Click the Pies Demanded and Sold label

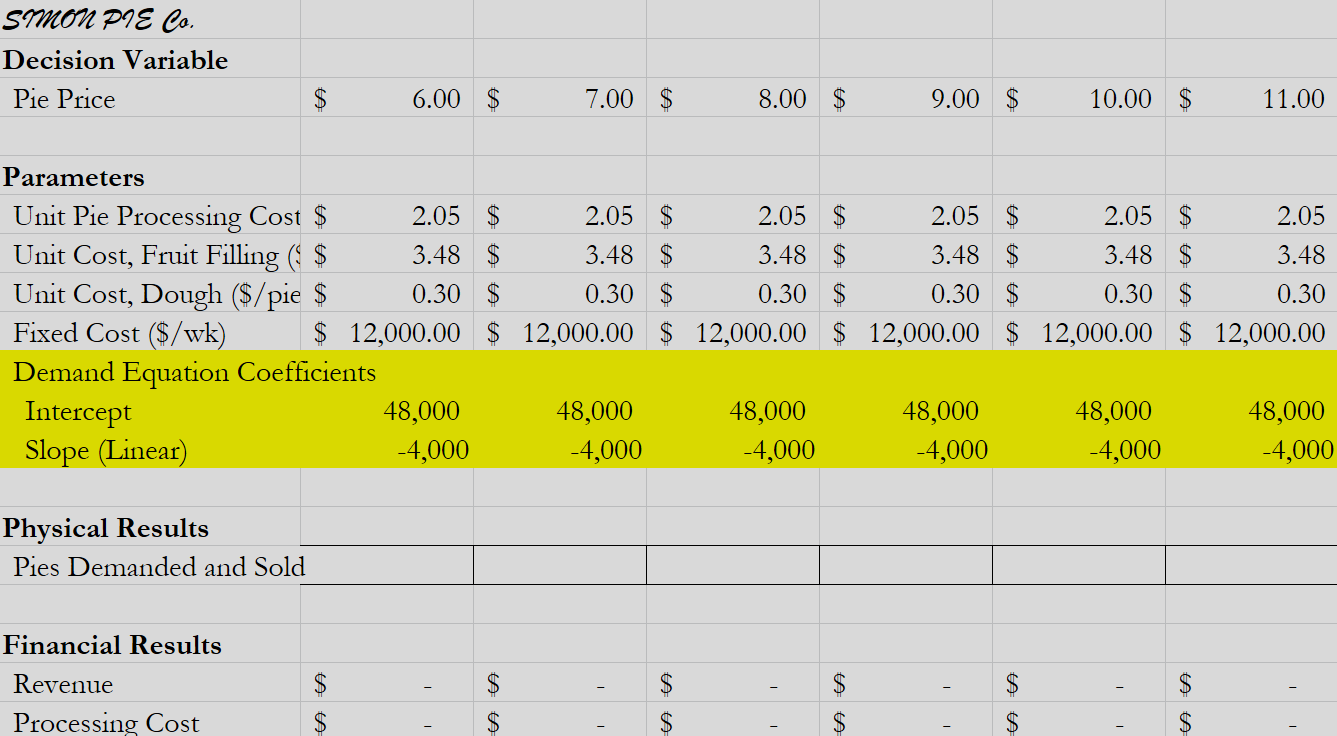pos(159,567)
